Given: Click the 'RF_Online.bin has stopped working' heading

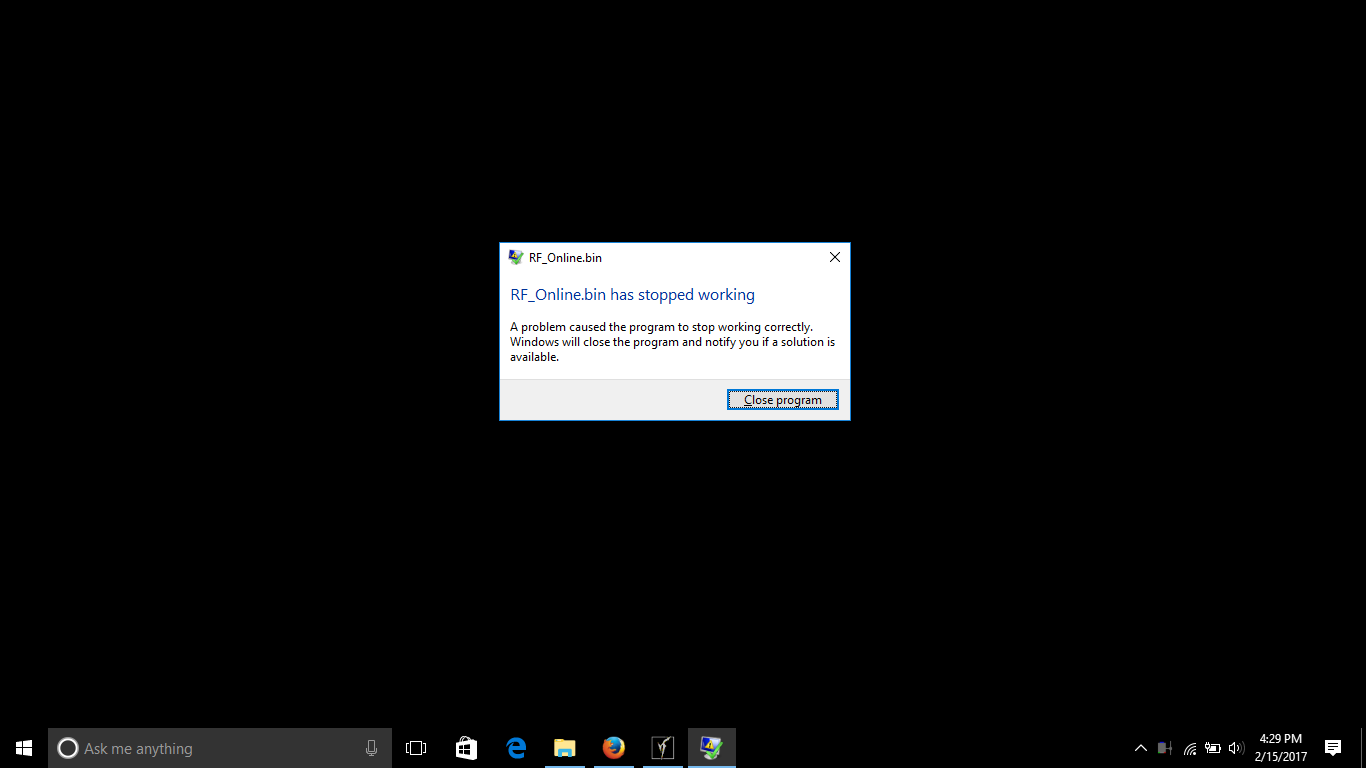Looking at the screenshot, I should coord(632,295).
